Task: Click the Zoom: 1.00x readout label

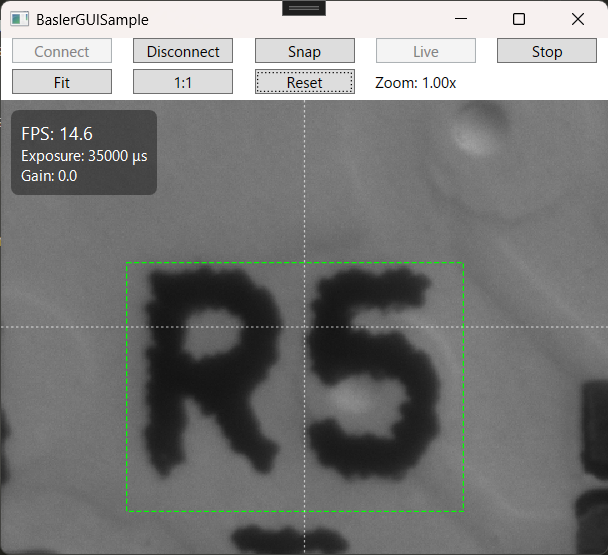Action: 415,82
